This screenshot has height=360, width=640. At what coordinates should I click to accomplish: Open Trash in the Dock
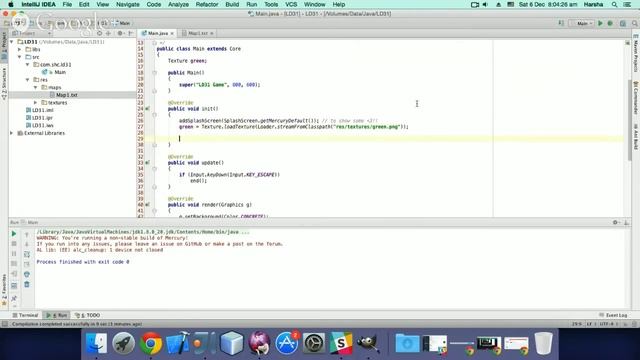point(543,343)
